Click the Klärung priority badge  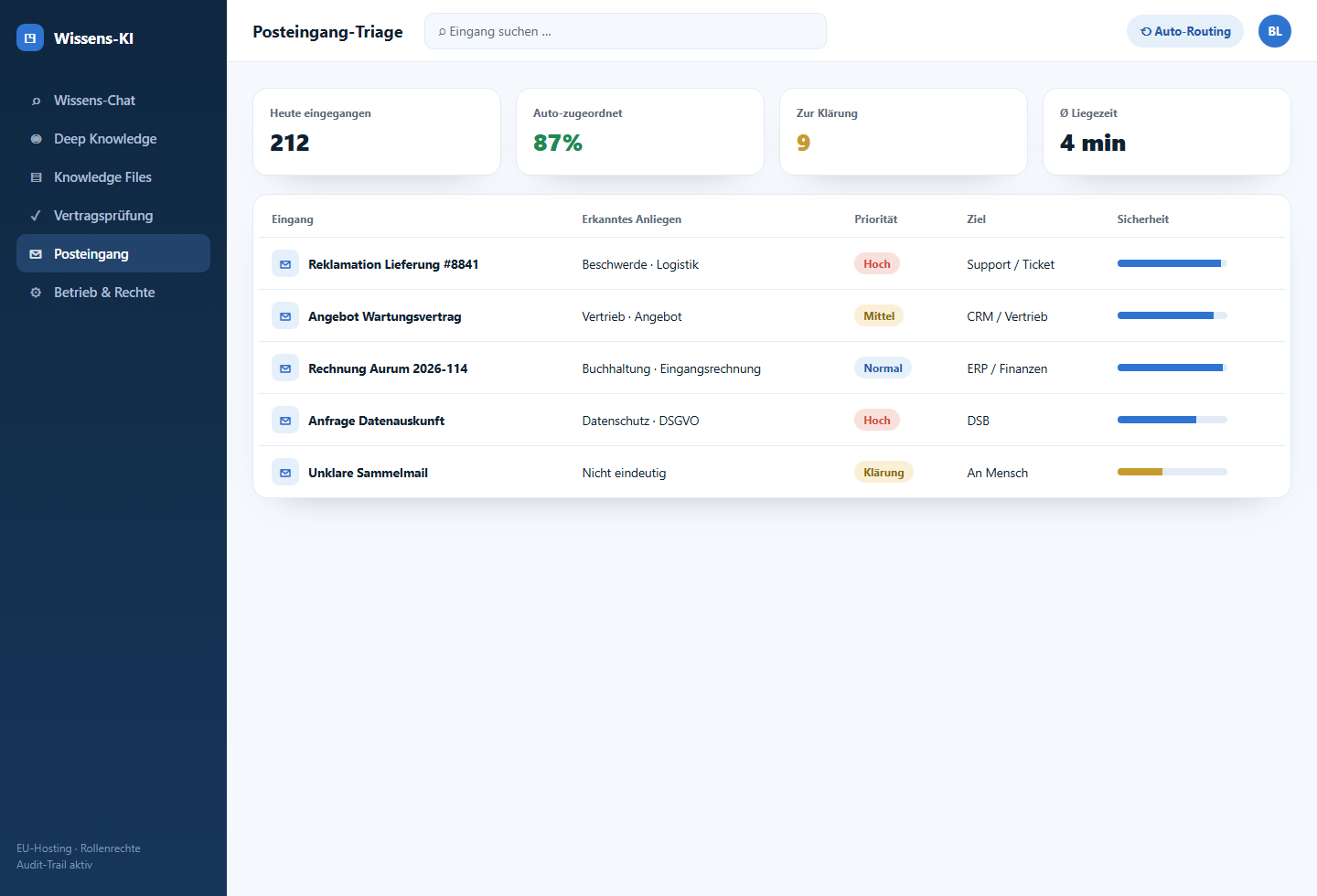(x=884, y=472)
